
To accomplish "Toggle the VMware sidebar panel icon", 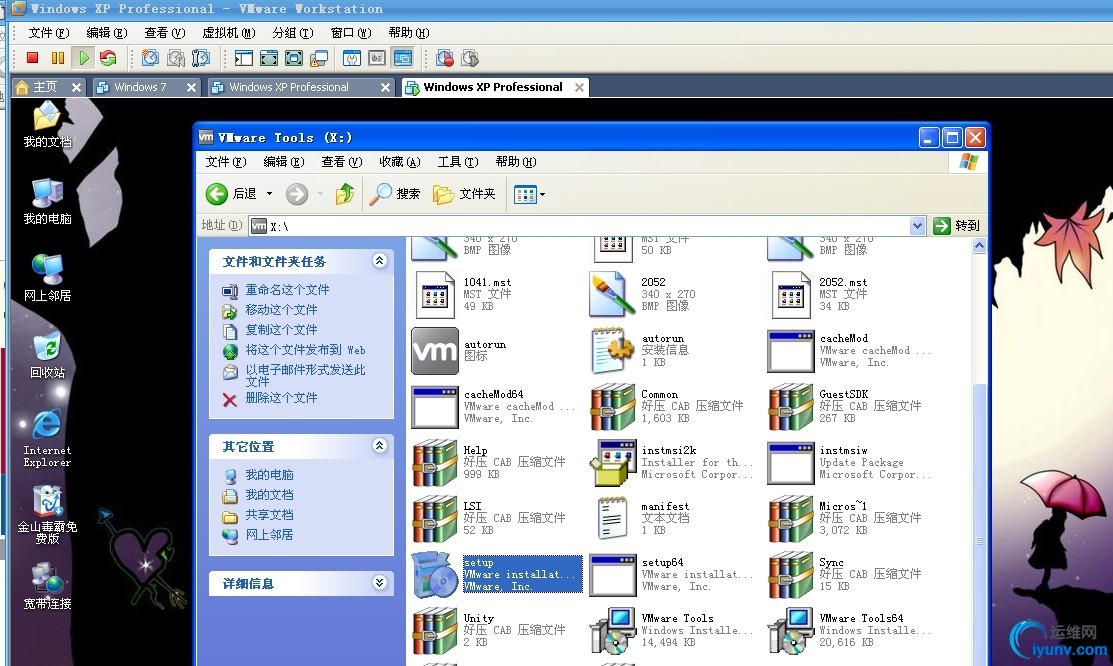I will (x=243, y=58).
